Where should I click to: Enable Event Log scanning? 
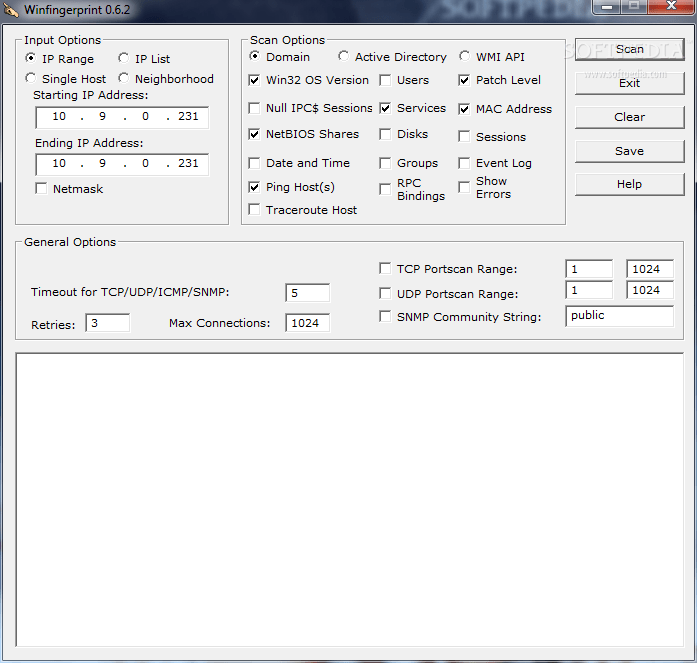tap(464, 163)
